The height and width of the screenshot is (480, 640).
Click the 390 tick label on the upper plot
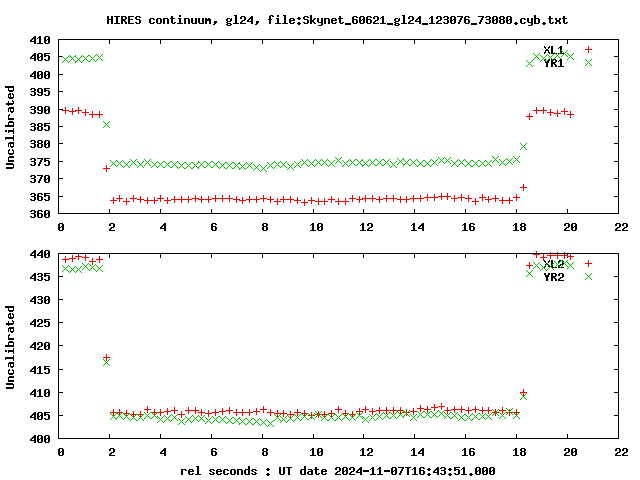(x=40, y=110)
